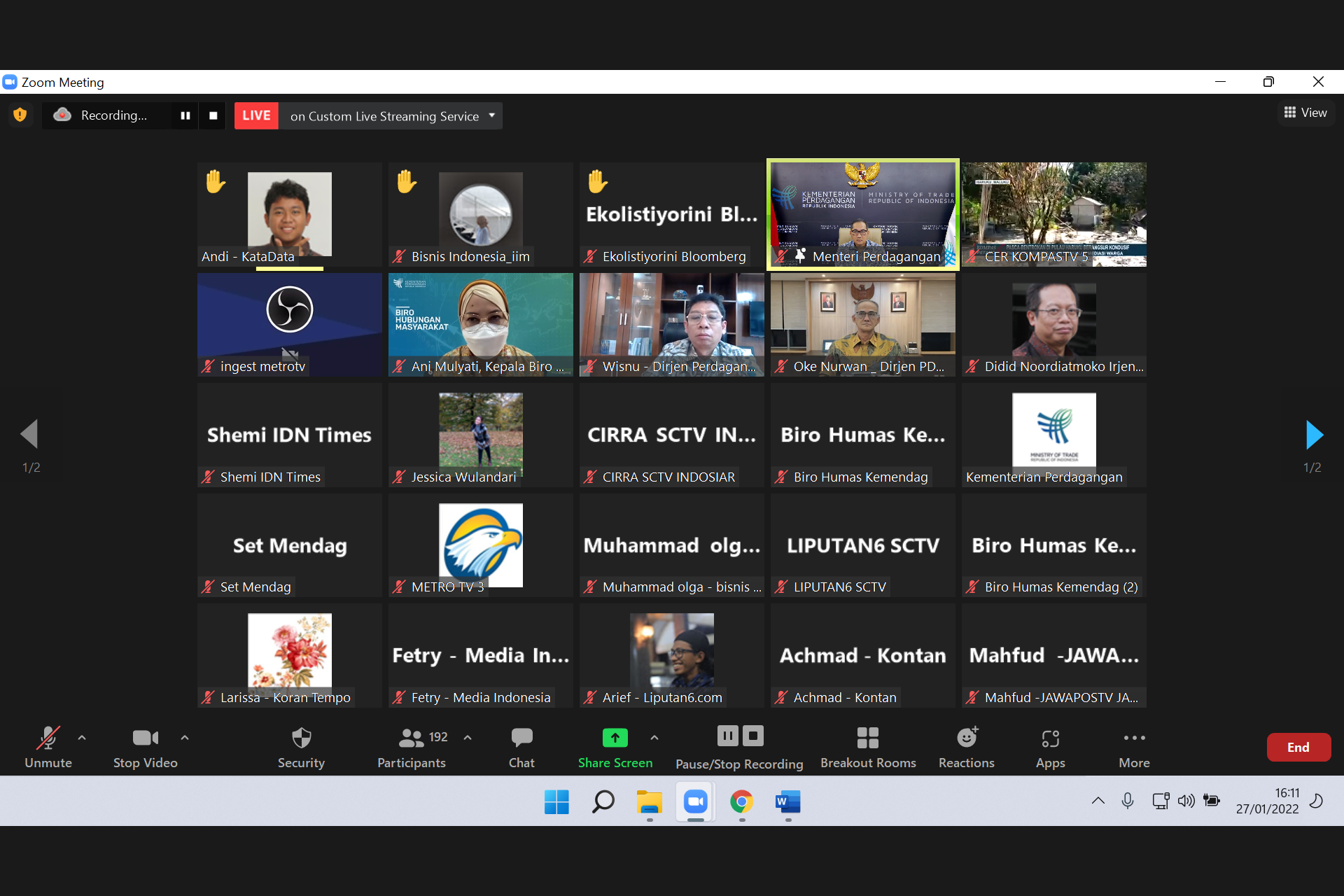This screenshot has width=1344, height=896.
Task: Open the View layout menu
Action: point(1305,113)
